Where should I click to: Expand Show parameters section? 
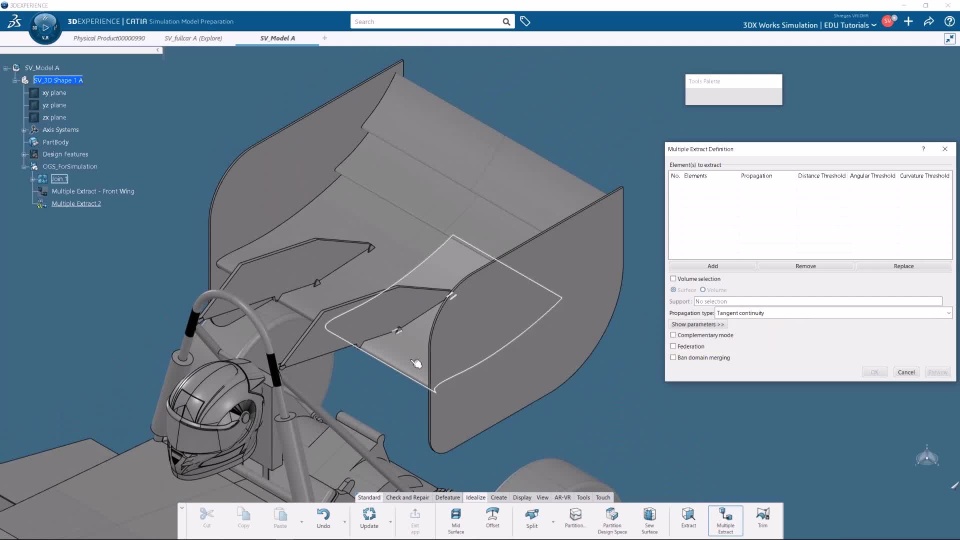(697, 324)
